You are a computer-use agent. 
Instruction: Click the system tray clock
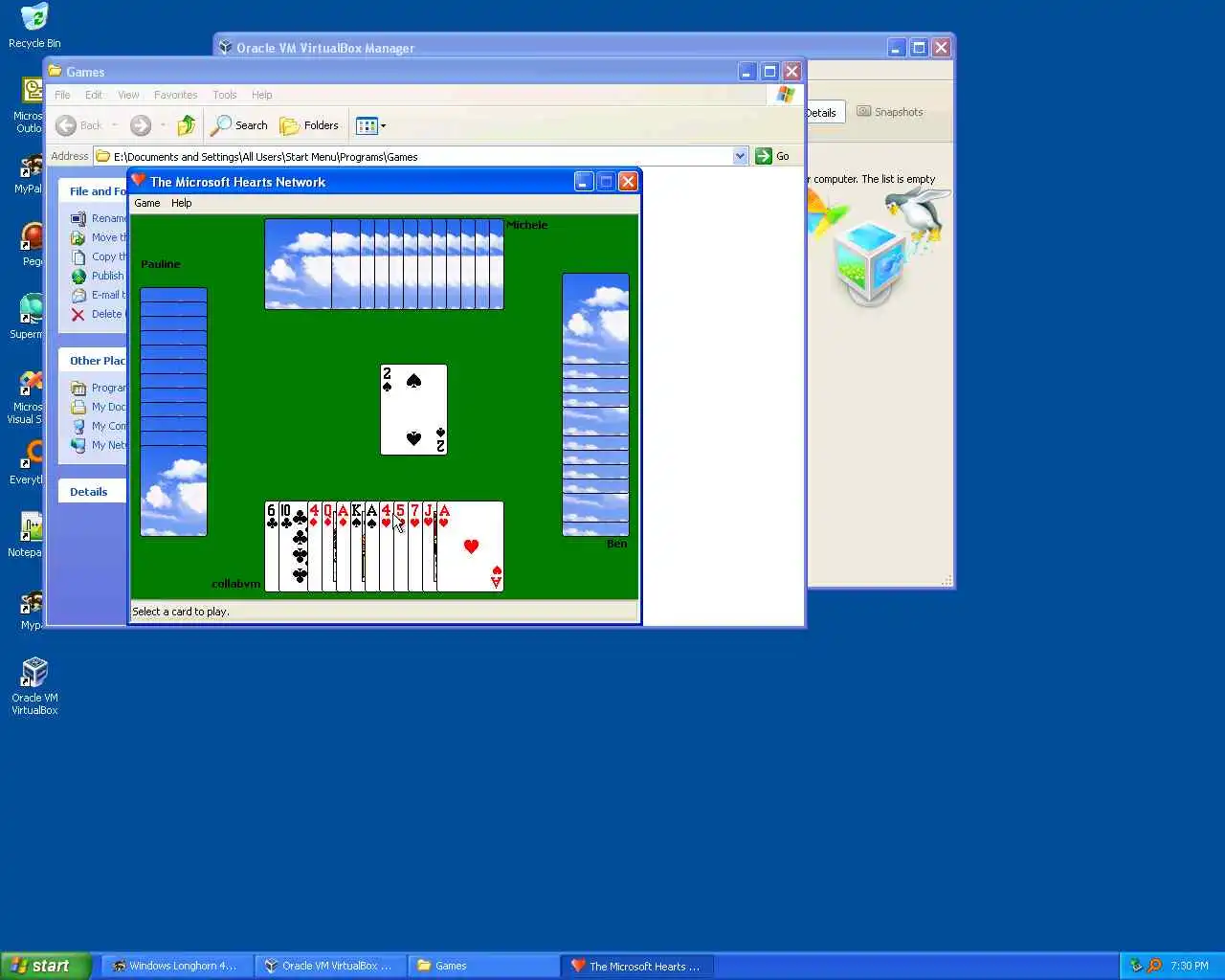click(x=1190, y=966)
